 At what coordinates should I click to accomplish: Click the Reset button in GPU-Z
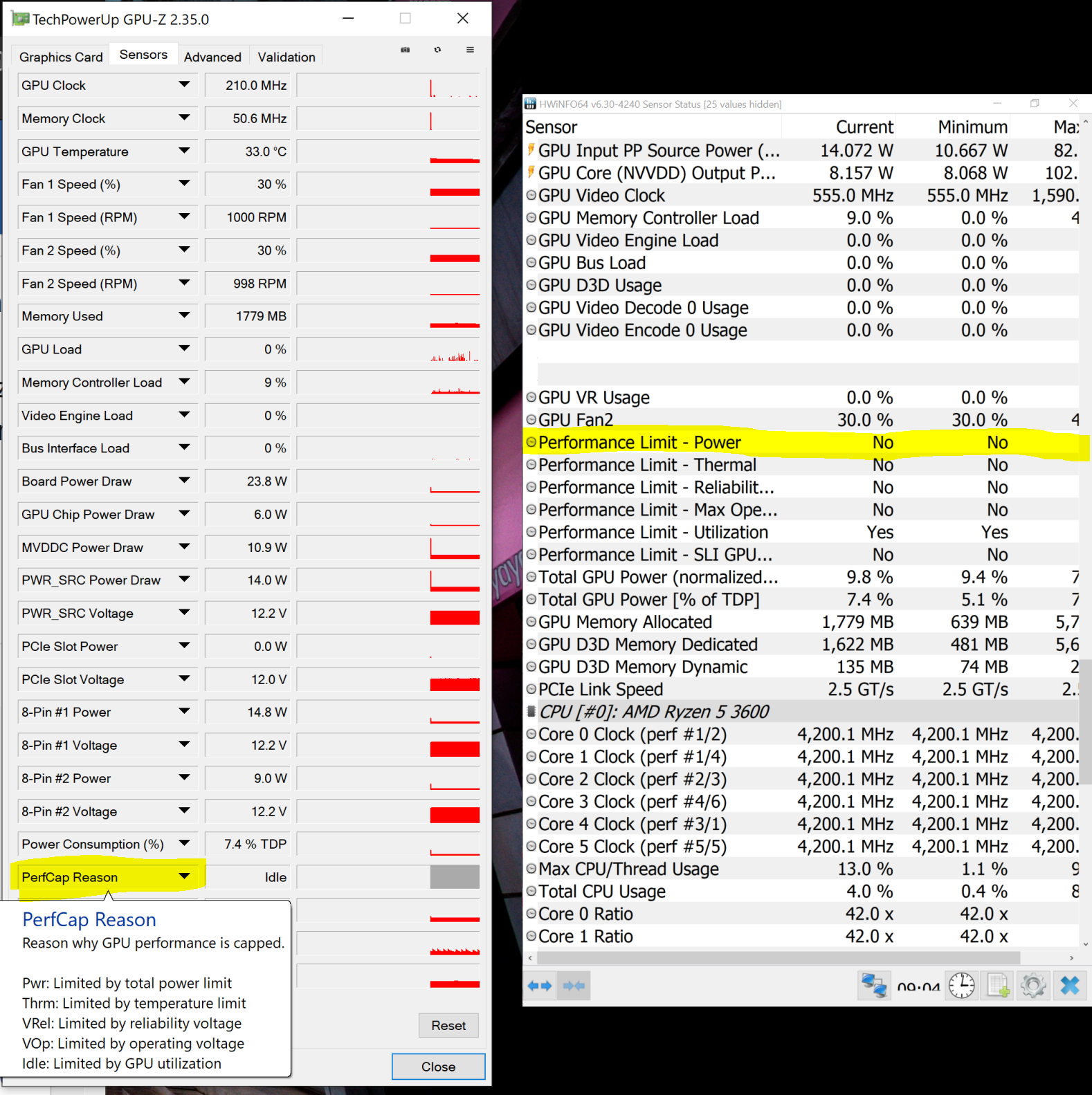[448, 1025]
